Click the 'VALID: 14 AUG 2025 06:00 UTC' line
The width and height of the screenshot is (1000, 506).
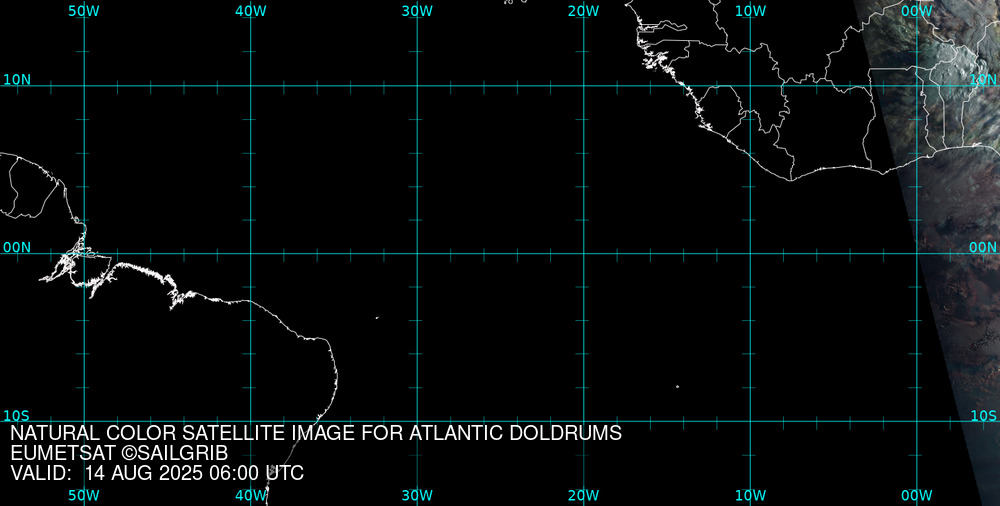coord(158,473)
